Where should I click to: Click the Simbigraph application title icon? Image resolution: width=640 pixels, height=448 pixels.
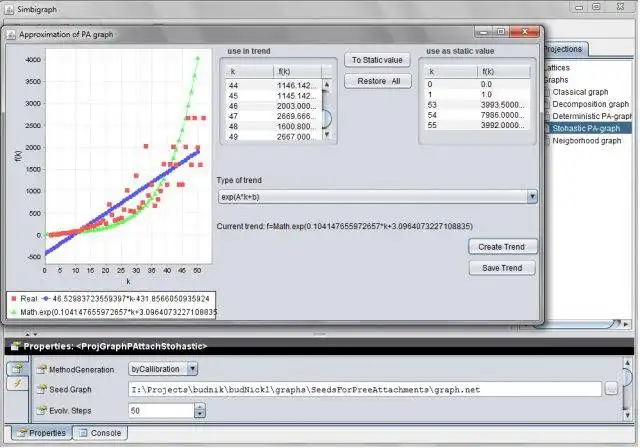coord(9,9)
